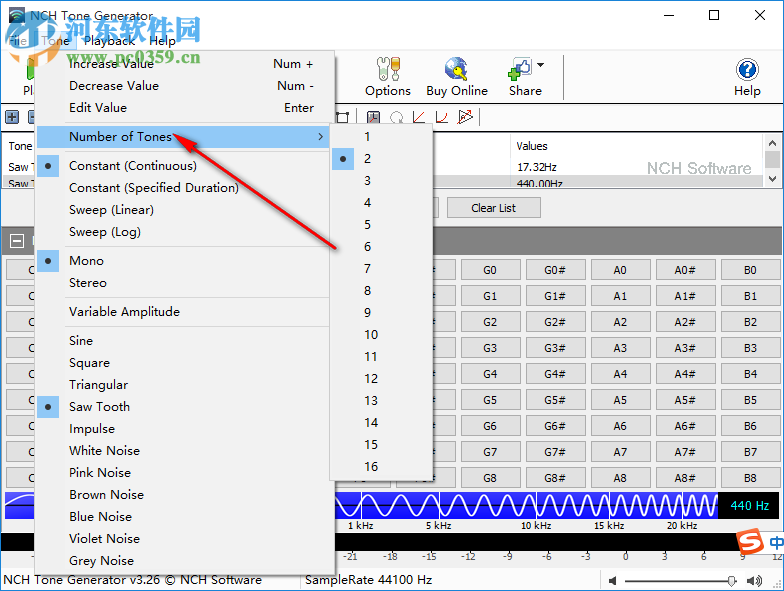Screen dimensions: 784x591
Task: Adjust the volume slider at bottom
Action: tap(731, 580)
